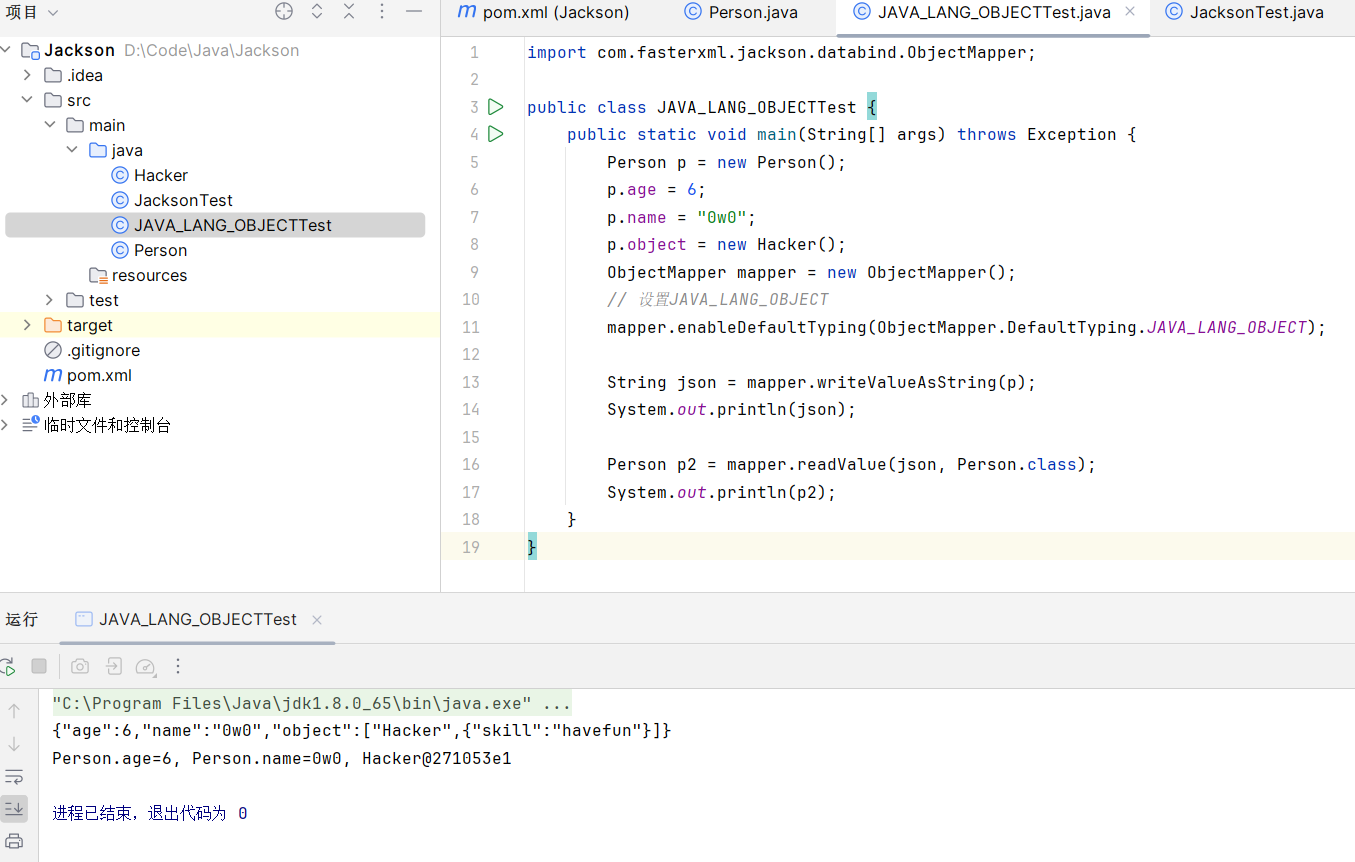Collapse the java source folder
1355x862 pixels.
coord(72,150)
